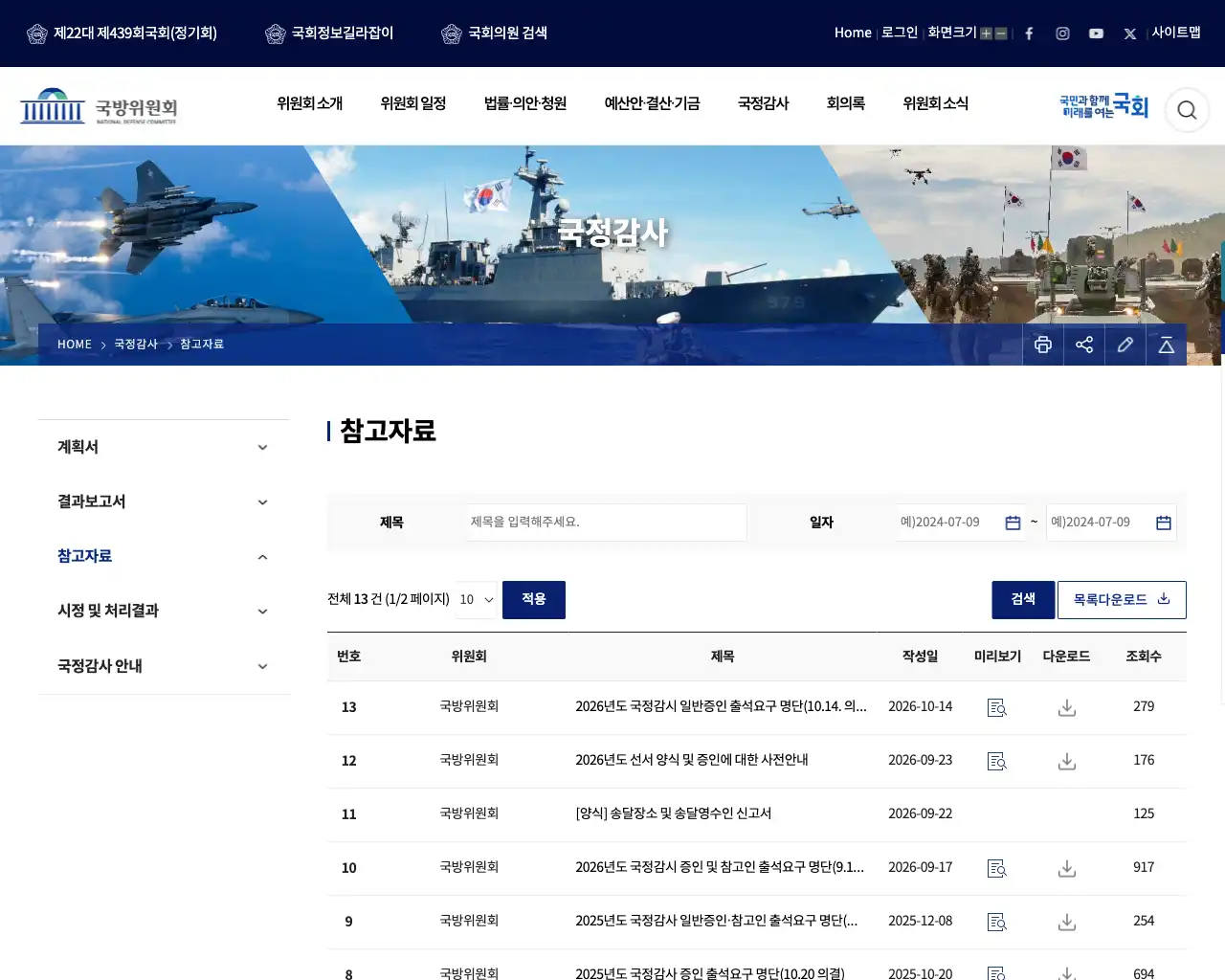This screenshot has height=980, width=1225.
Task: Open the Facebook icon in top bar
Action: [x=1029, y=33]
